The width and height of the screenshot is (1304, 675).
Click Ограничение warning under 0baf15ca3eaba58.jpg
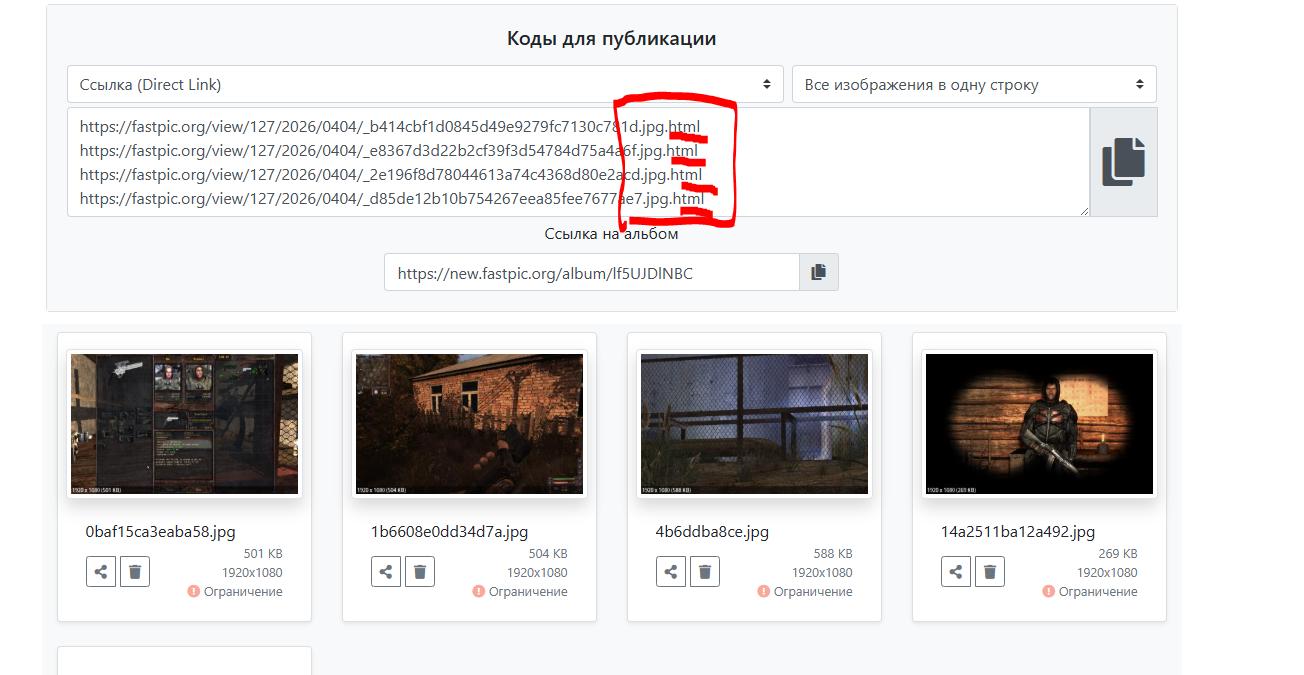[236, 592]
